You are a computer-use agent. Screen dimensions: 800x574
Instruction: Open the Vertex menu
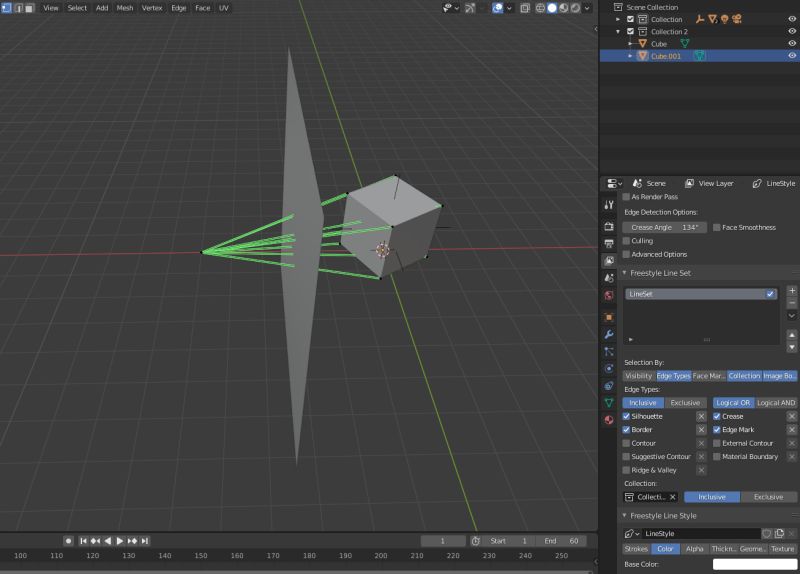coord(152,8)
